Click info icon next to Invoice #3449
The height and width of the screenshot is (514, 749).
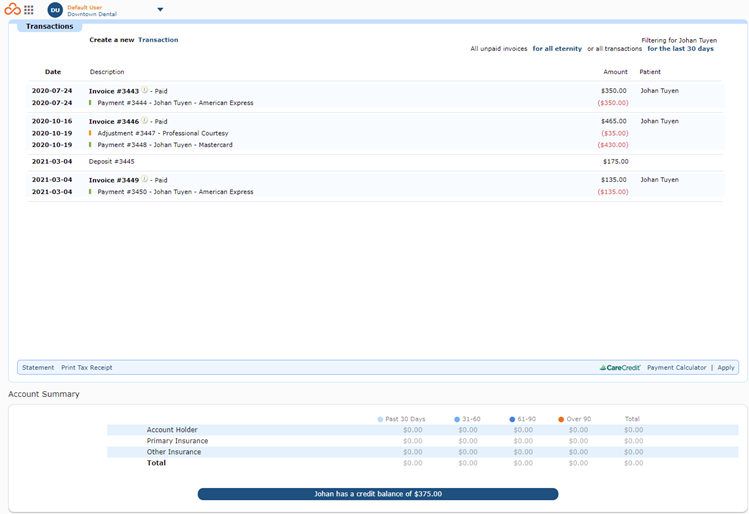click(x=144, y=179)
